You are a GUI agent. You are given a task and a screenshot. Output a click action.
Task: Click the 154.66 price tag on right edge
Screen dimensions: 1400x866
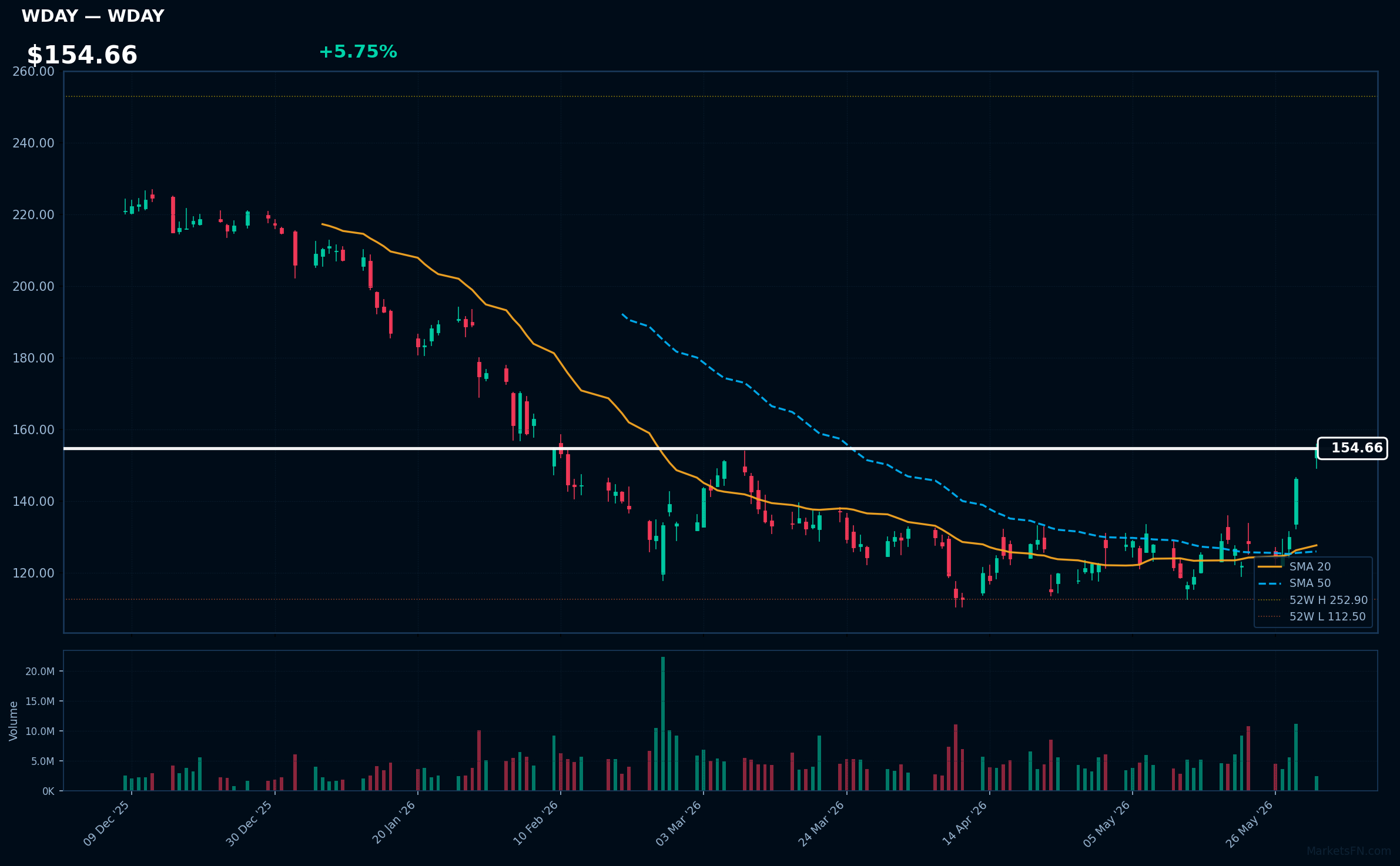pyautogui.click(x=1352, y=448)
